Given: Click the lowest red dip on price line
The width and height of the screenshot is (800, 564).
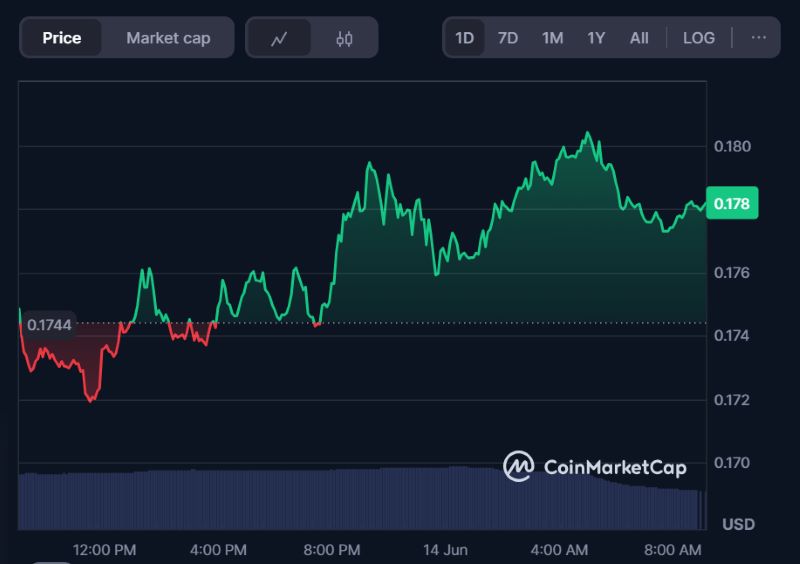Looking at the screenshot, I should click(92, 400).
